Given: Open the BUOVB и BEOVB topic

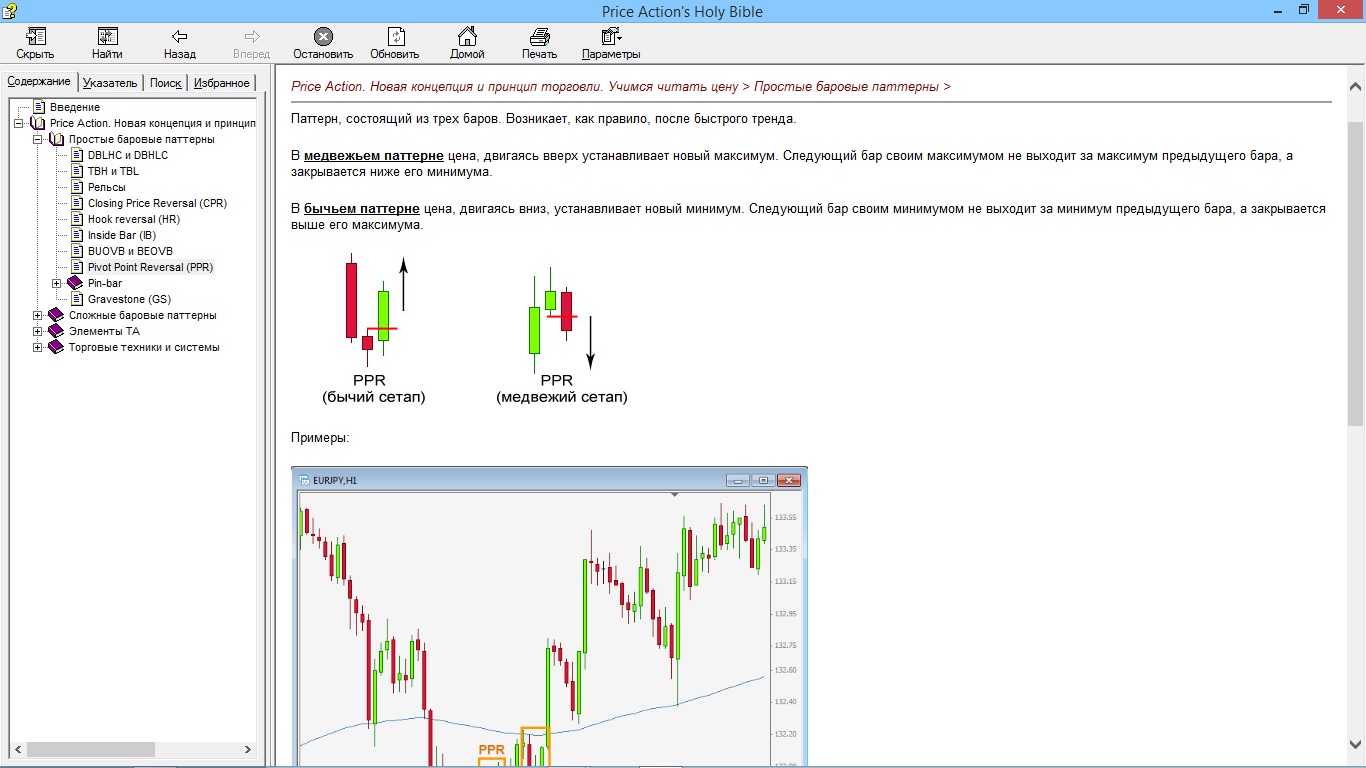Looking at the screenshot, I should click(130, 251).
